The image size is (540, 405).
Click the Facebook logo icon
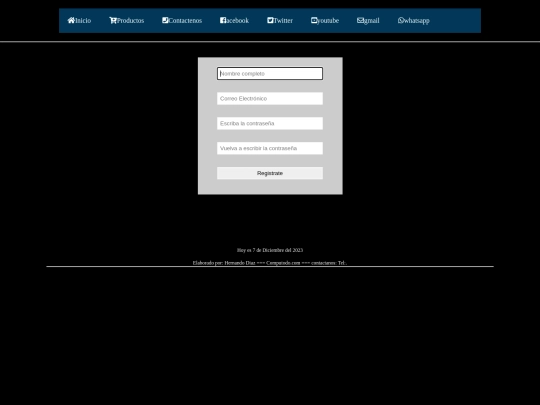(x=223, y=20)
